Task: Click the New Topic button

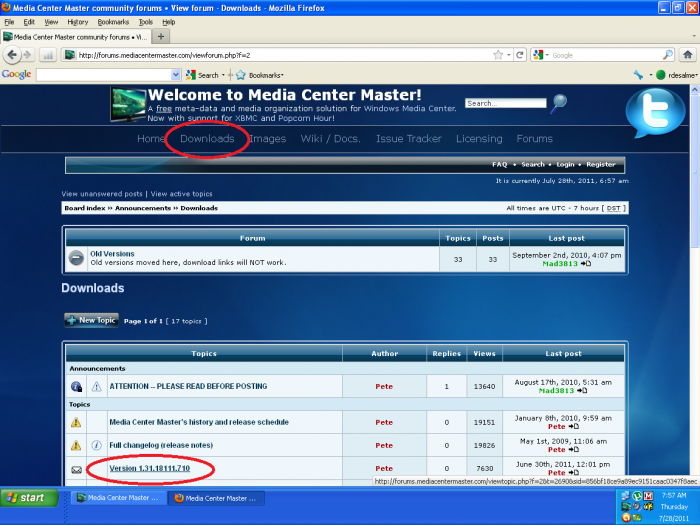Action: tap(91, 320)
